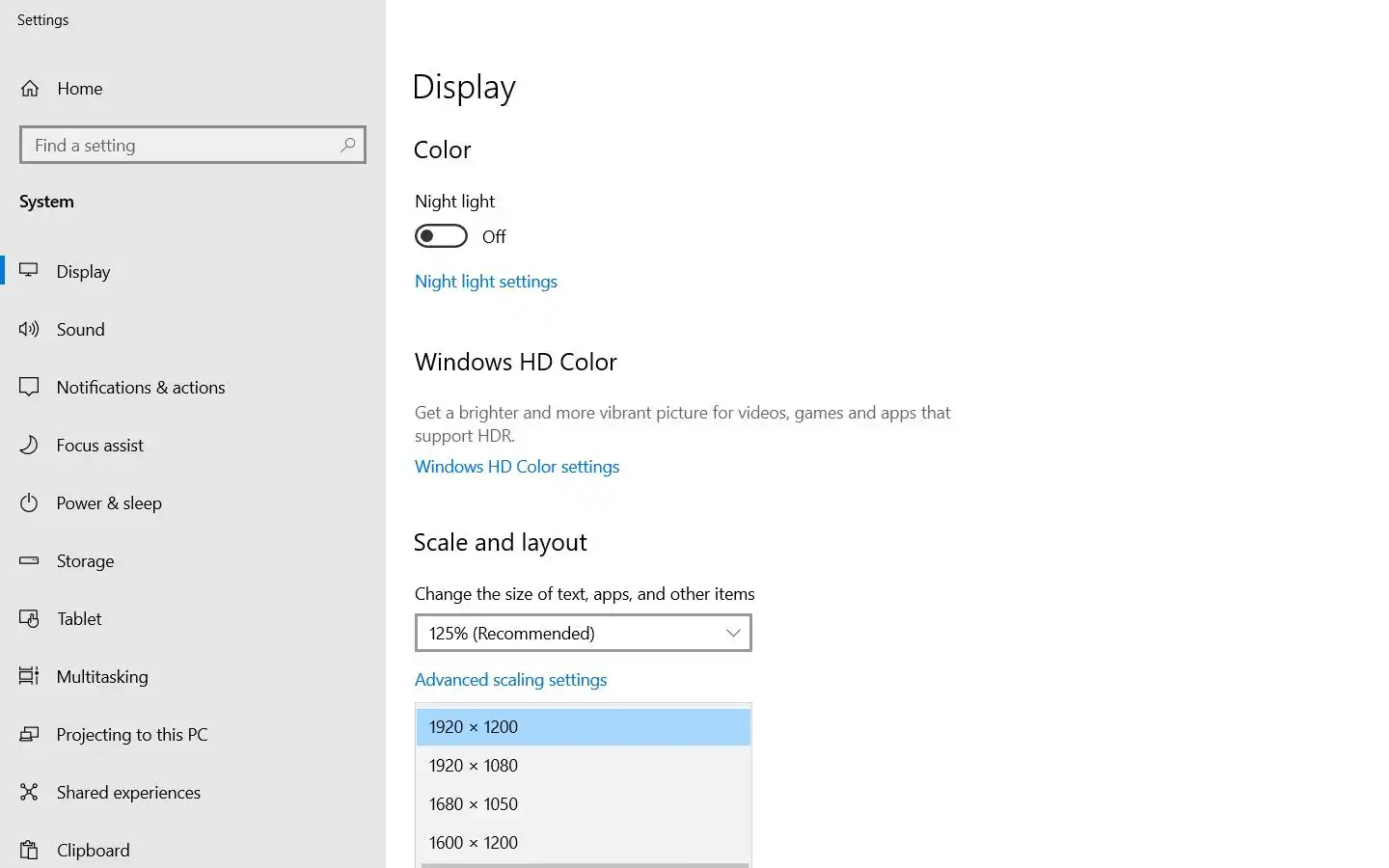The height and width of the screenshot is (868, 1389).
Task: Click the Shared experiences icon
Action: click(x=29, y=793)
